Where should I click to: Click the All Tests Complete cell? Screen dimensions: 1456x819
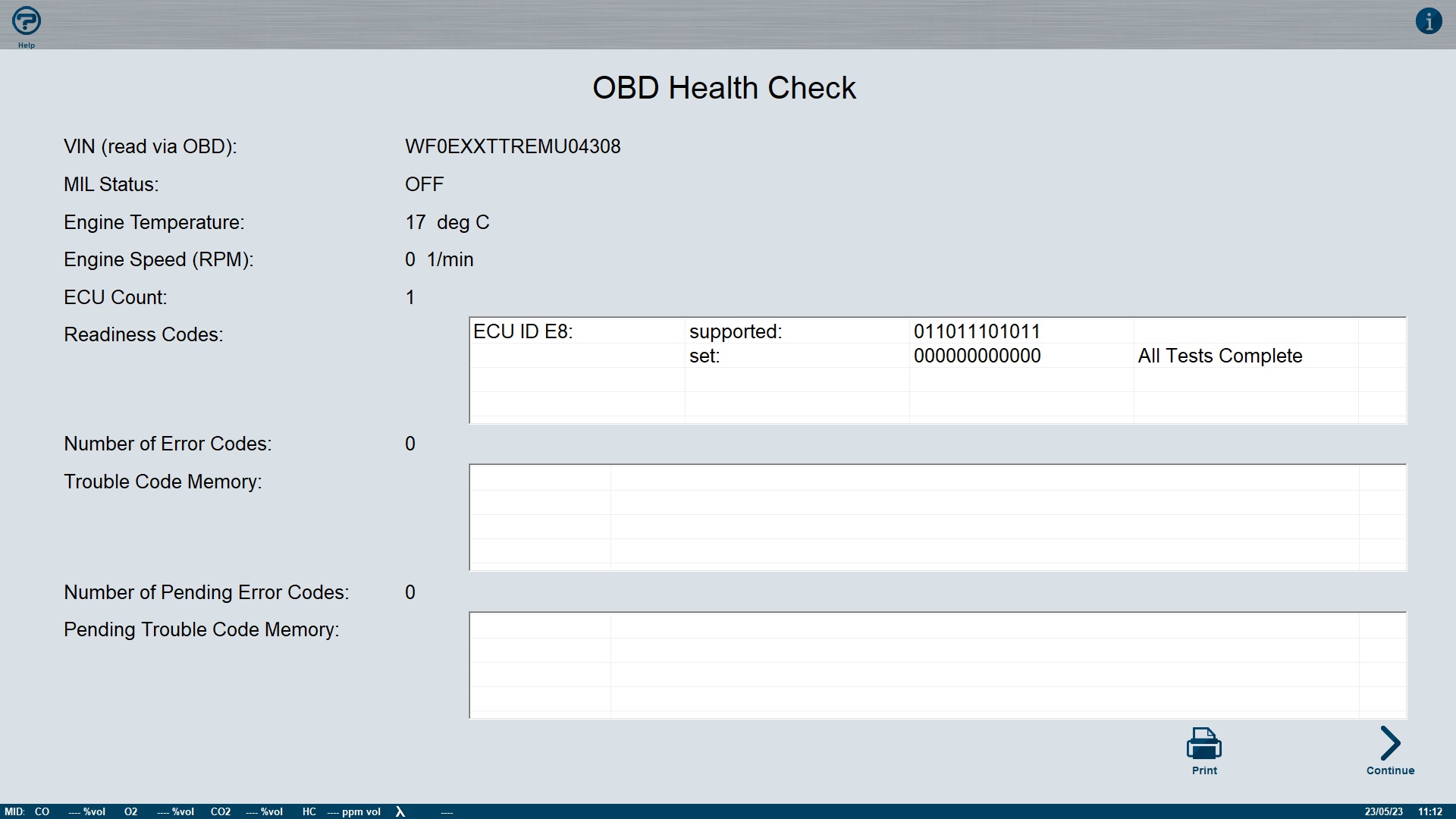1219,356
